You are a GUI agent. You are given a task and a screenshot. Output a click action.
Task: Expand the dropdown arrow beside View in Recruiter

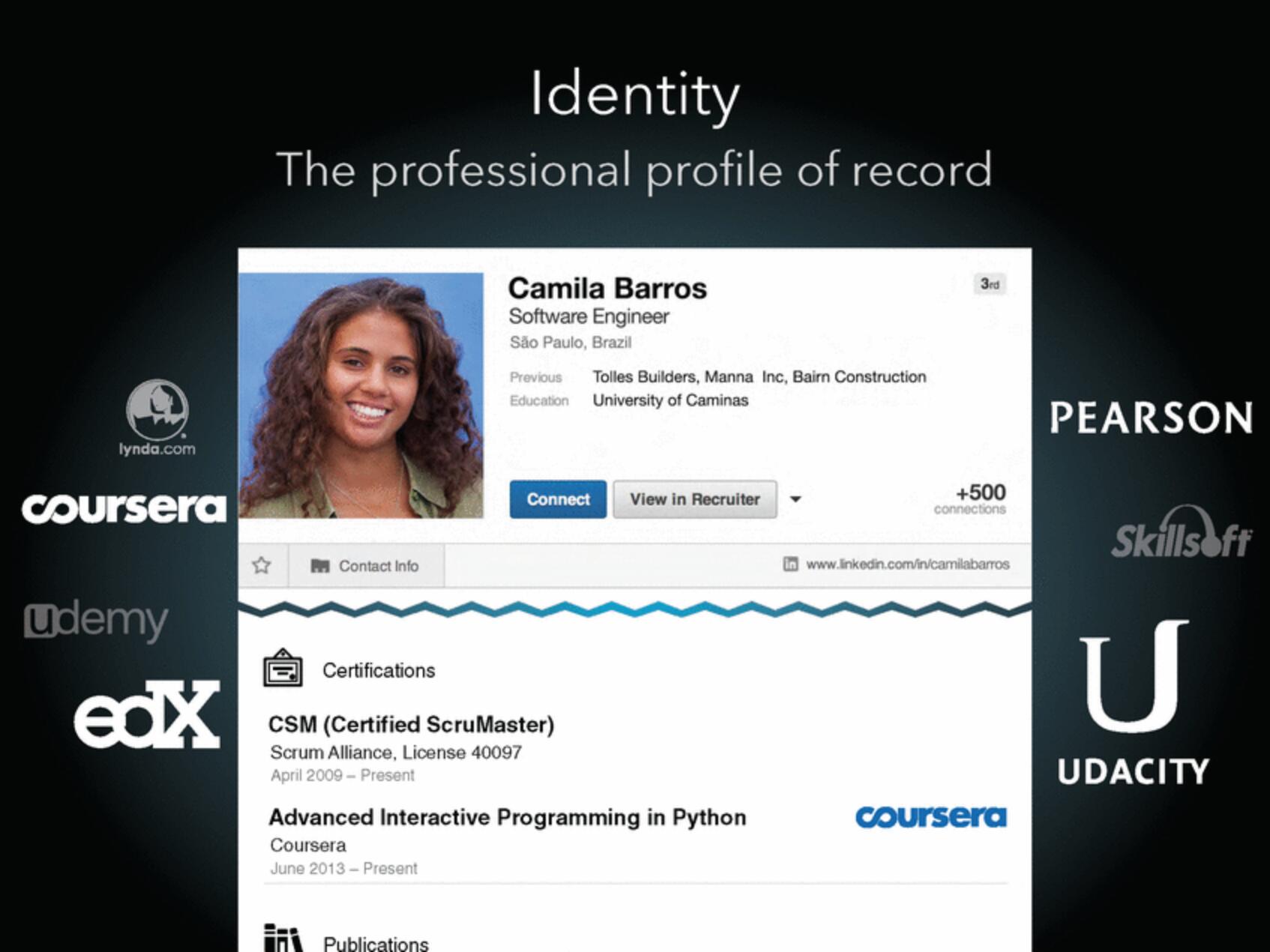click(x=795, y=499)
